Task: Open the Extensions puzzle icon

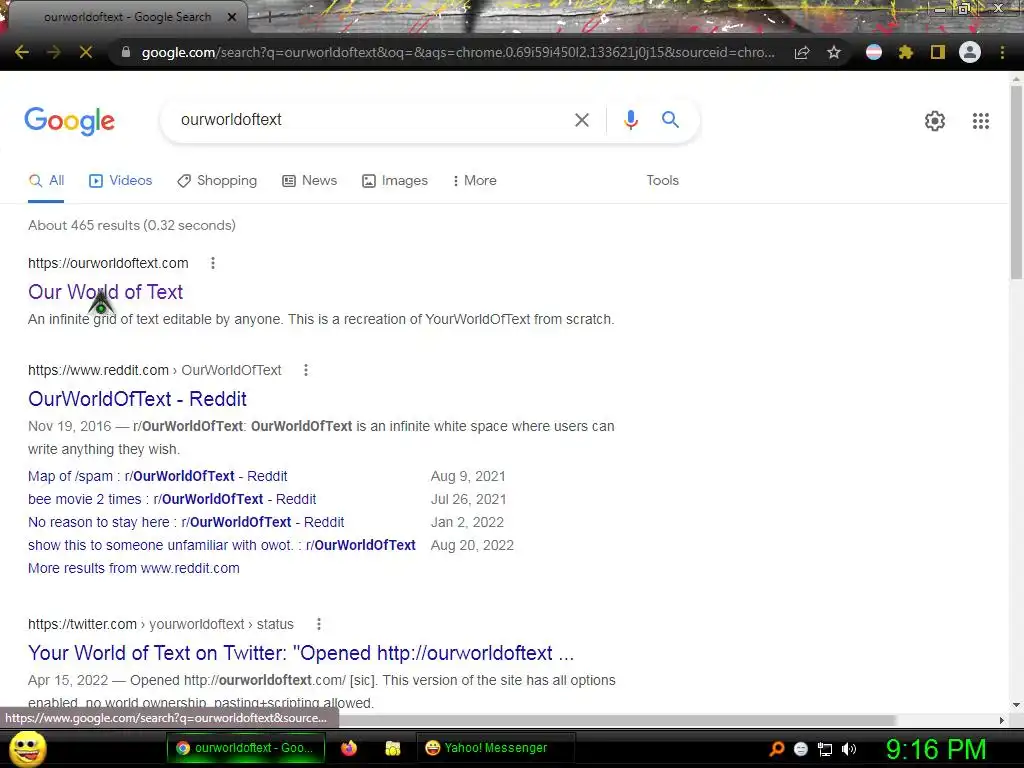Action: [x=905, y=52]
